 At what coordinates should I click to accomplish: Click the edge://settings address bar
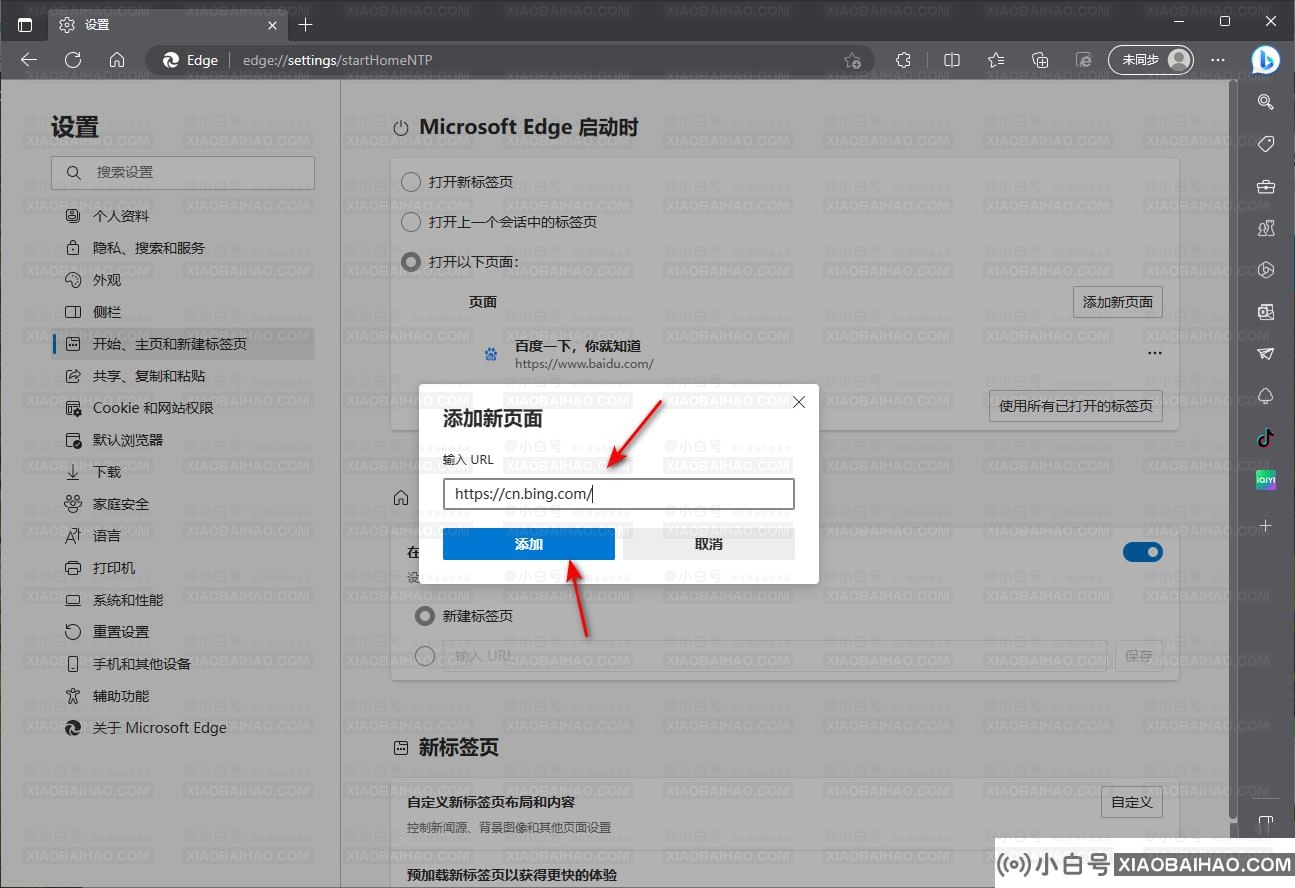pyautogui.click(x=510, y=60)
